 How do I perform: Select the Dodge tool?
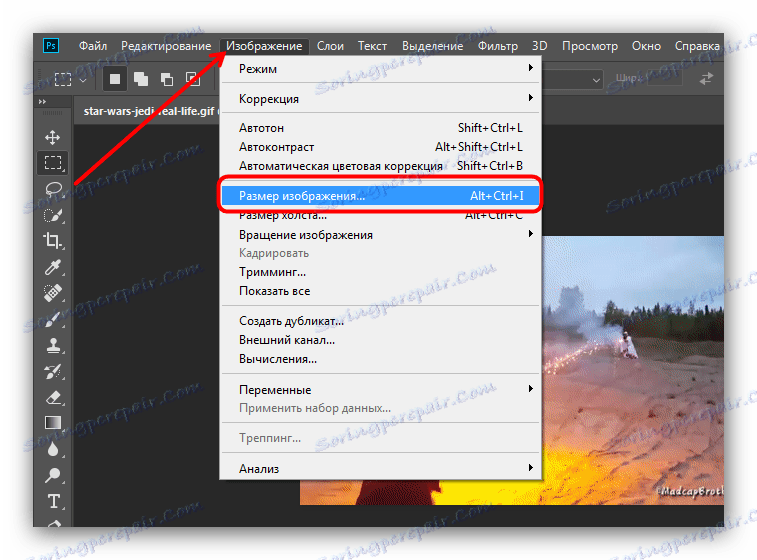click(x=53, y=475)
